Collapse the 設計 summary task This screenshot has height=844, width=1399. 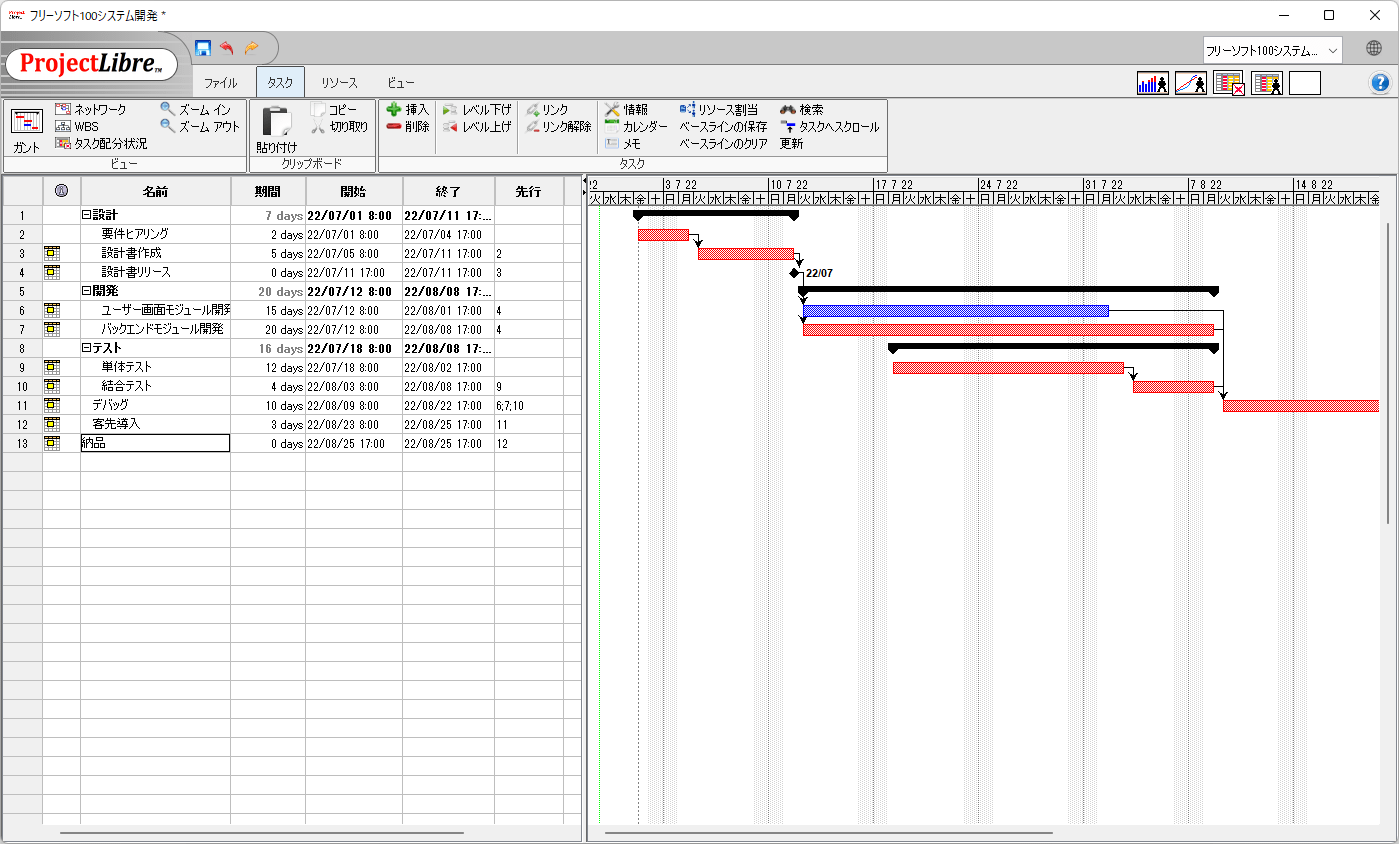click(x=86, y=215)
